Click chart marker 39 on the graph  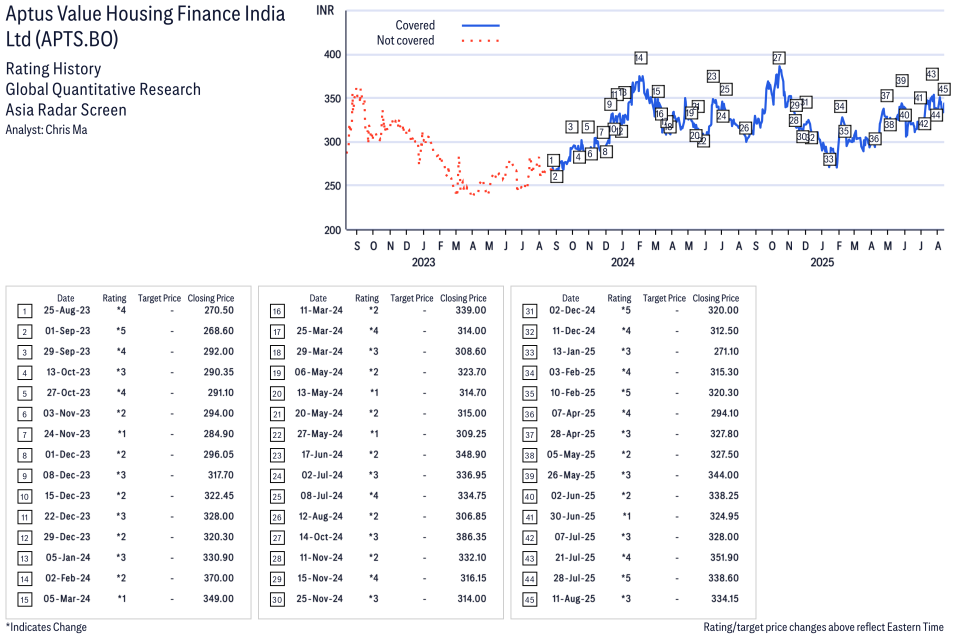coord(901,80)
